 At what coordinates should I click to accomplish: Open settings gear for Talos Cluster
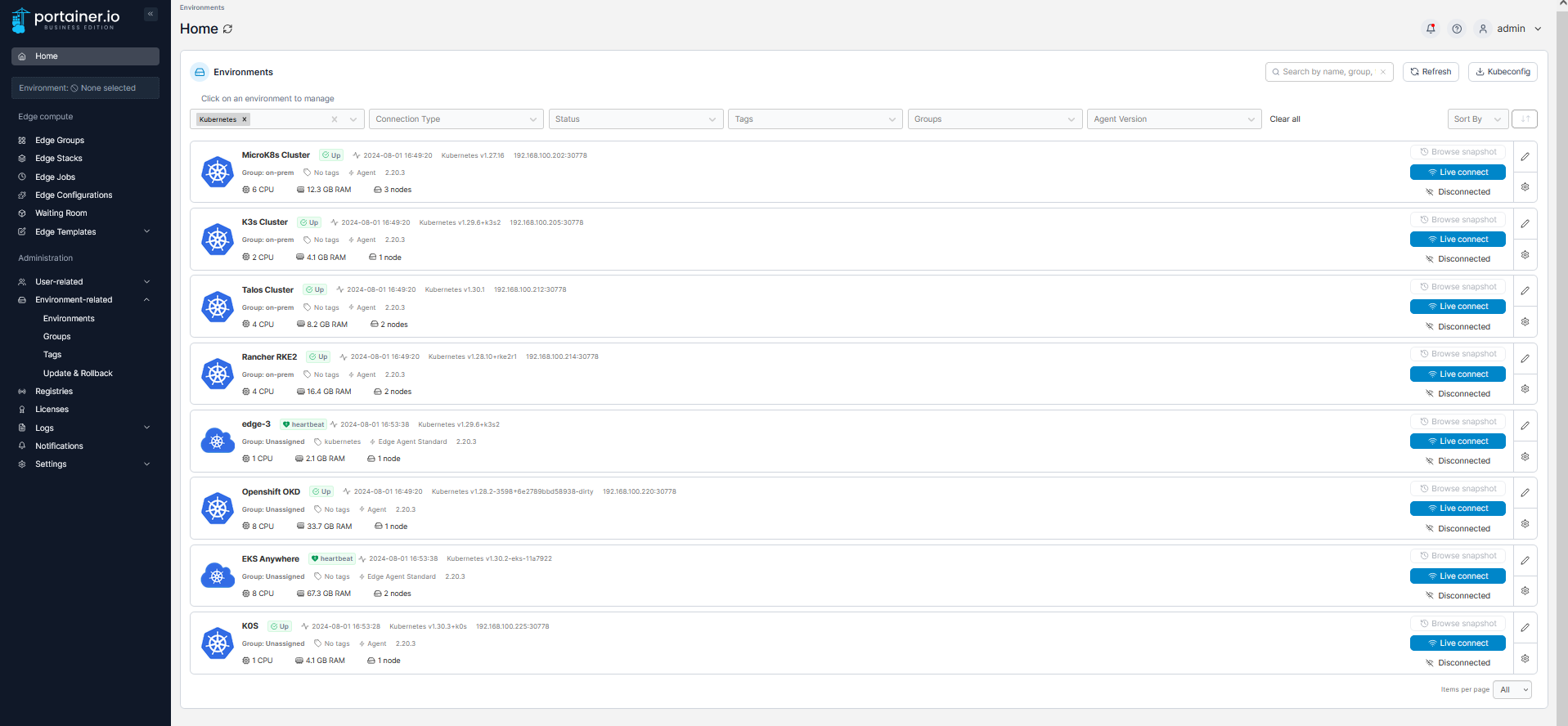[x=1525, y=322]
